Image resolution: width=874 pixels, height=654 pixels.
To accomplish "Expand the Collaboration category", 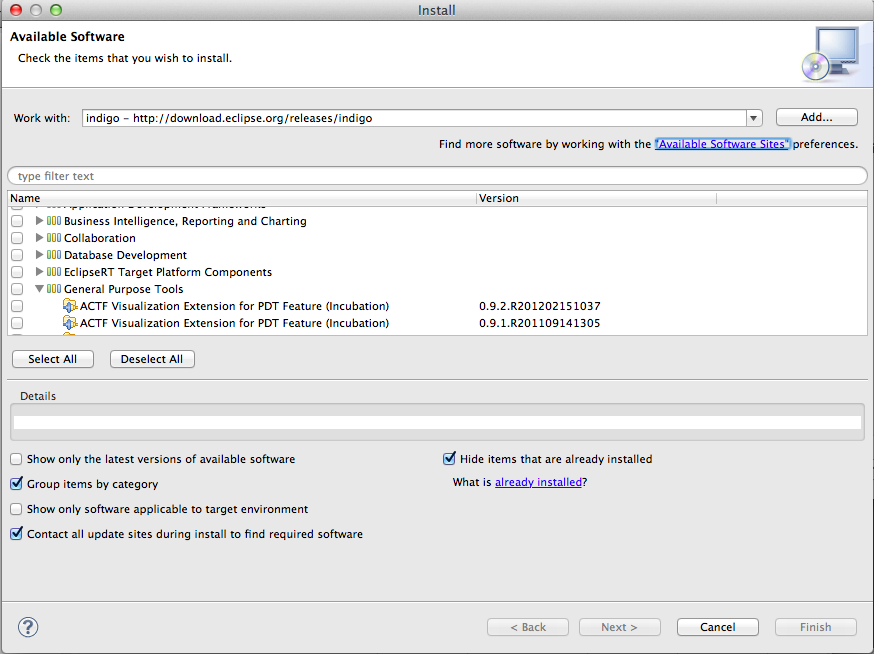I will point(39,238).
